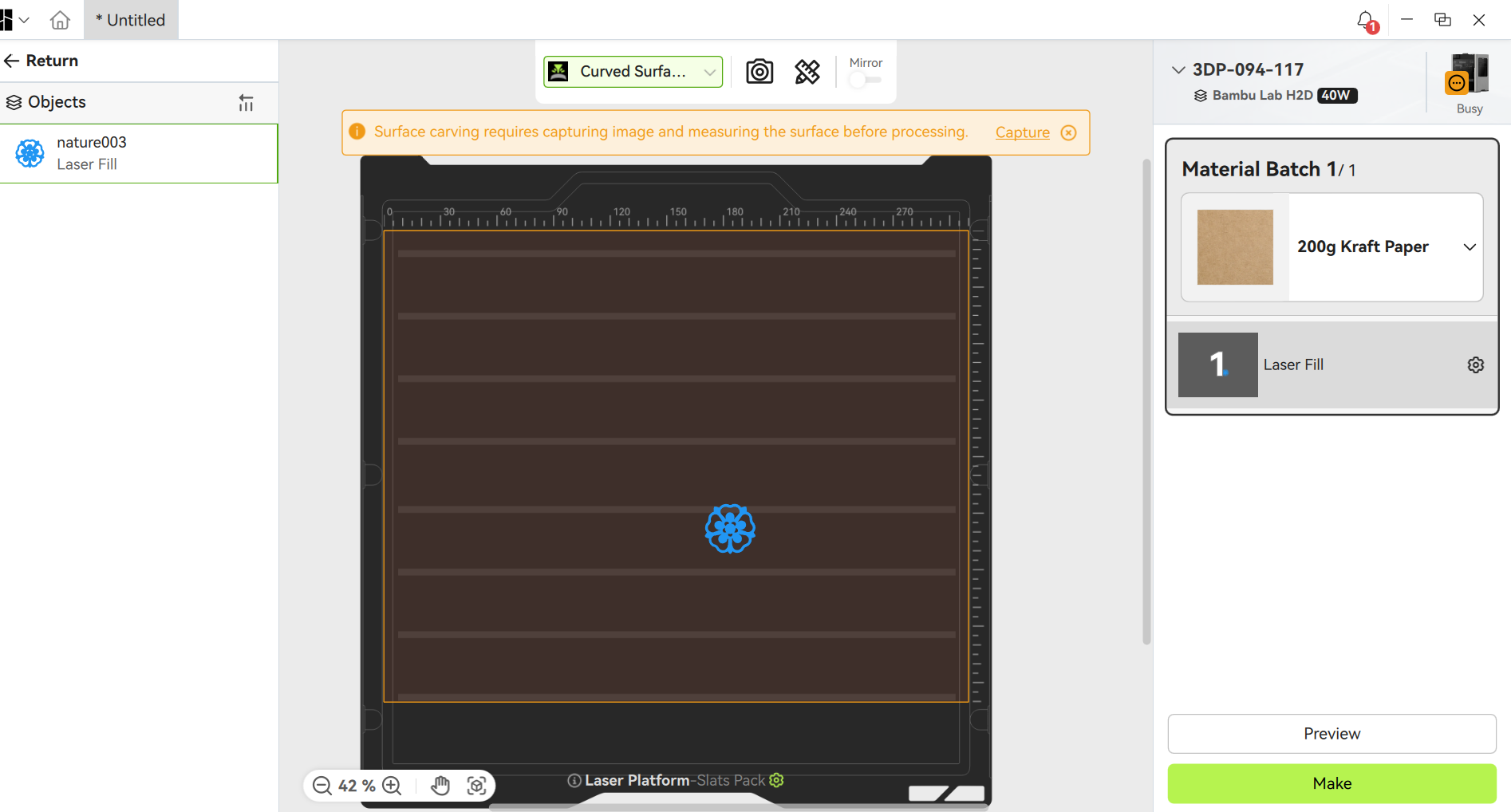Go to the home screen icon
1511x812 pixels.
60,20
